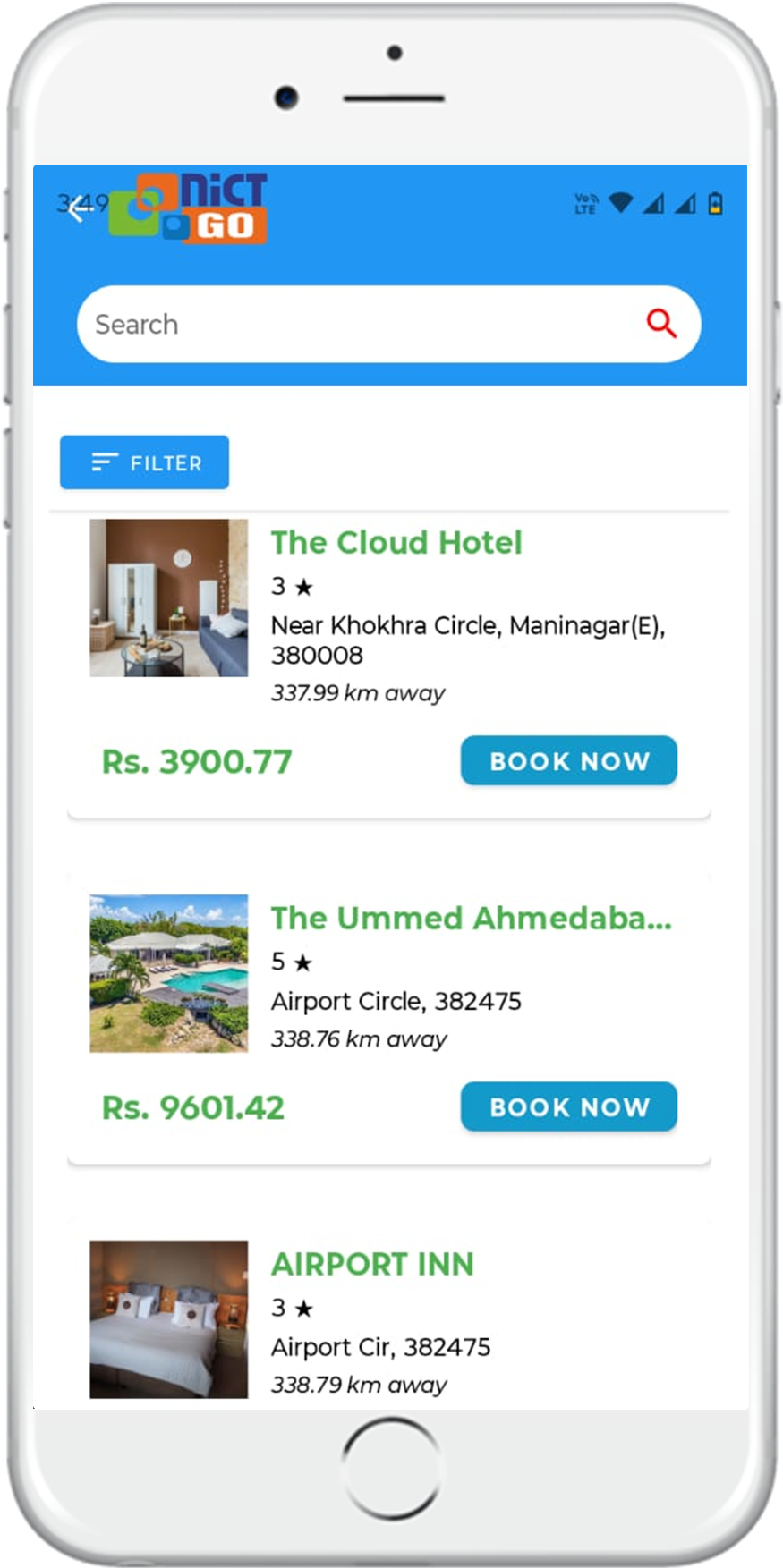Open The Cloud Hotel photo
Image resolution: width=783 pixels, height=1568 pixels.
click(168, 598)
